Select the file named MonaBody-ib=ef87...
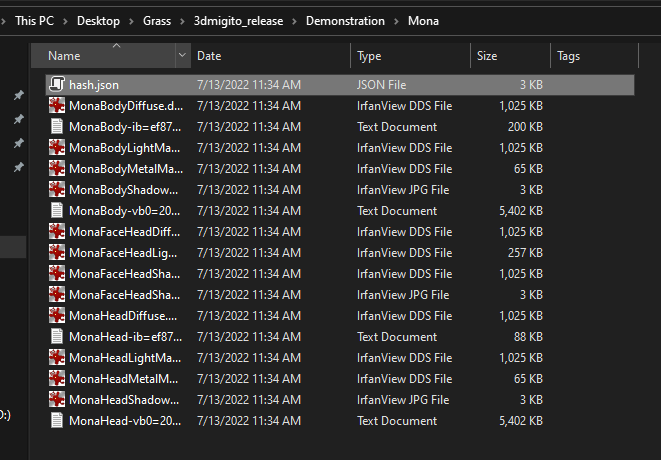Screen dimensions: 661x460 click(x=125, y=127)
